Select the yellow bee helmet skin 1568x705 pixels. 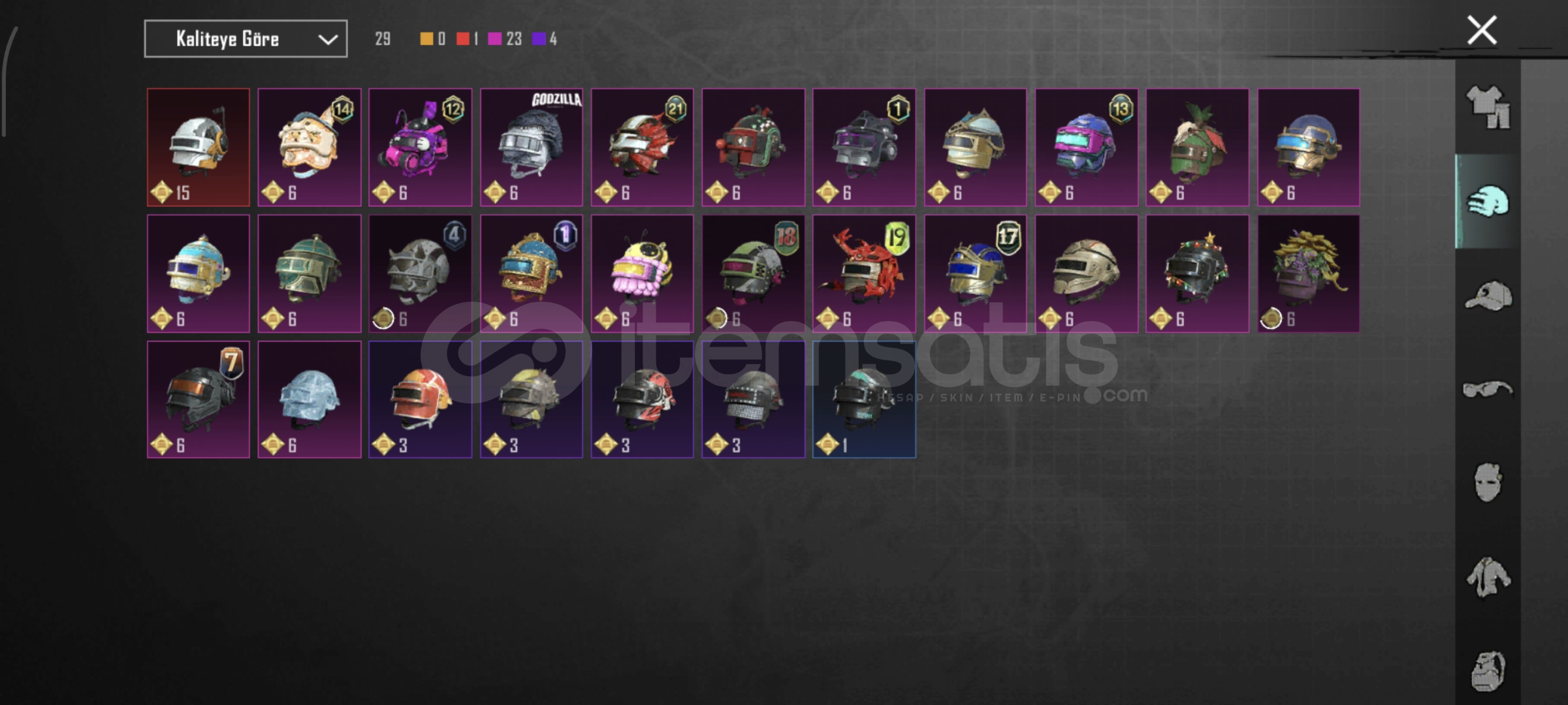tap(643, 274)
